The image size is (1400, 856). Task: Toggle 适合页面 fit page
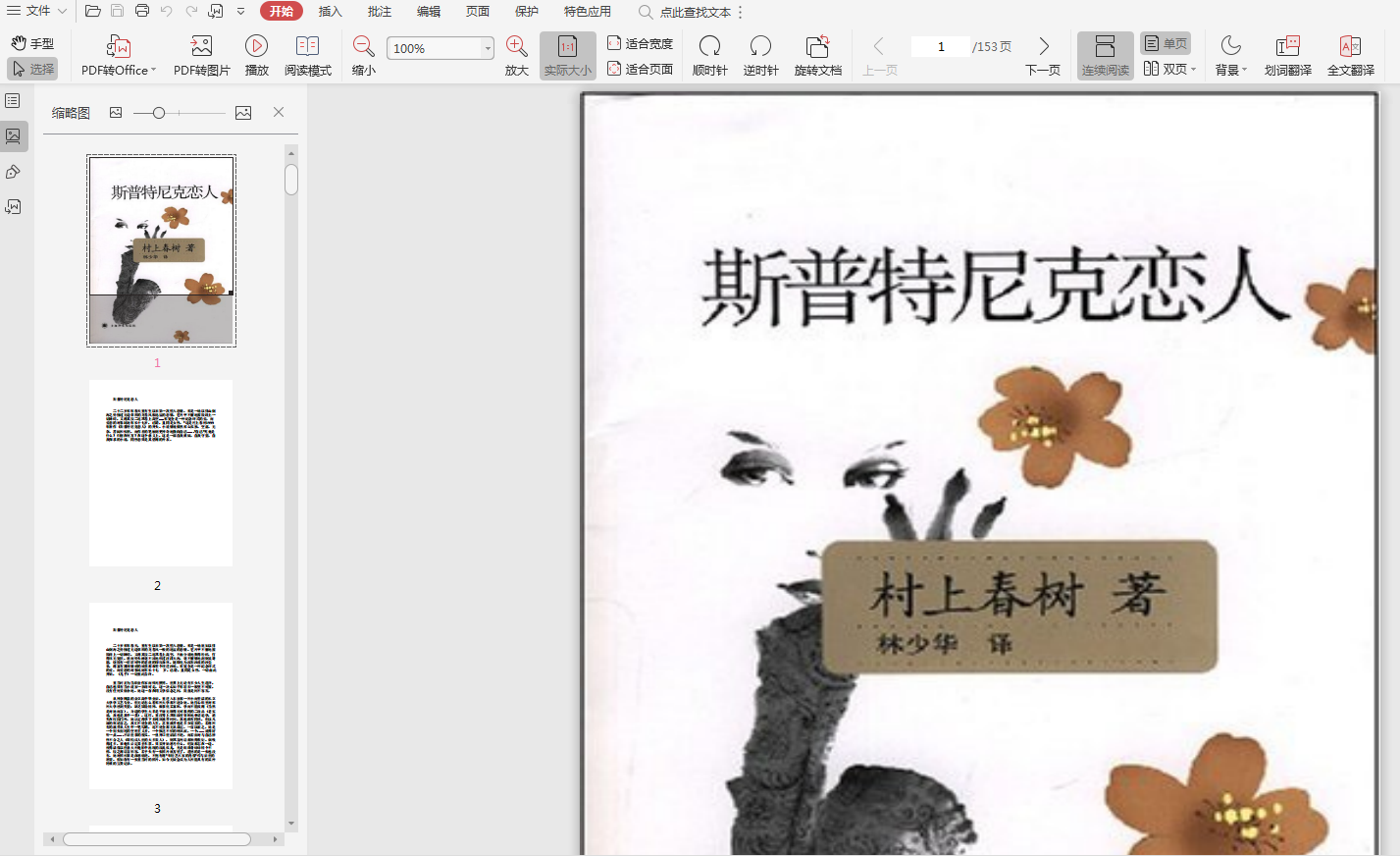[x=640, y=69]
